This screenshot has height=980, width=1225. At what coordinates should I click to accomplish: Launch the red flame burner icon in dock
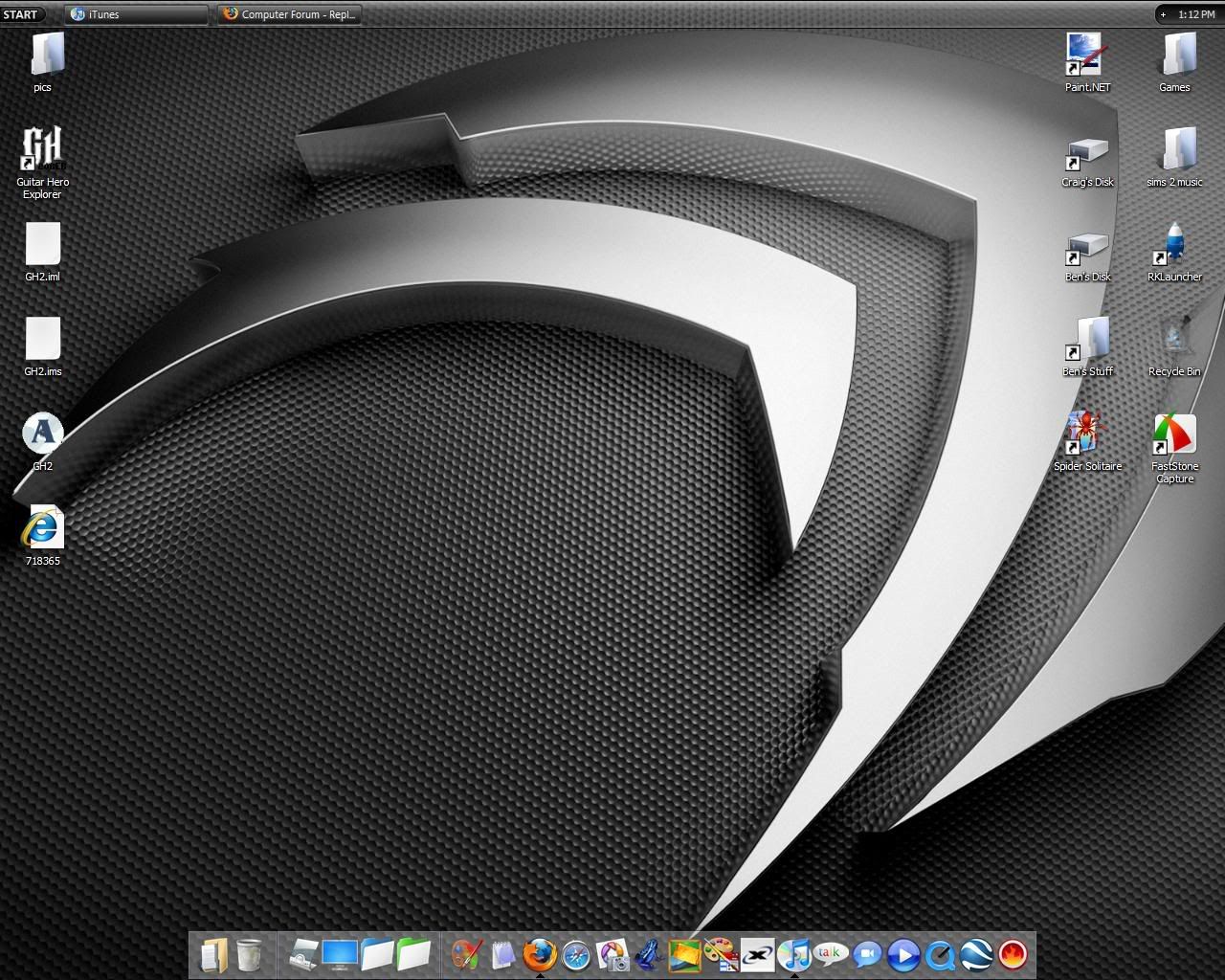coord(1013,954)
